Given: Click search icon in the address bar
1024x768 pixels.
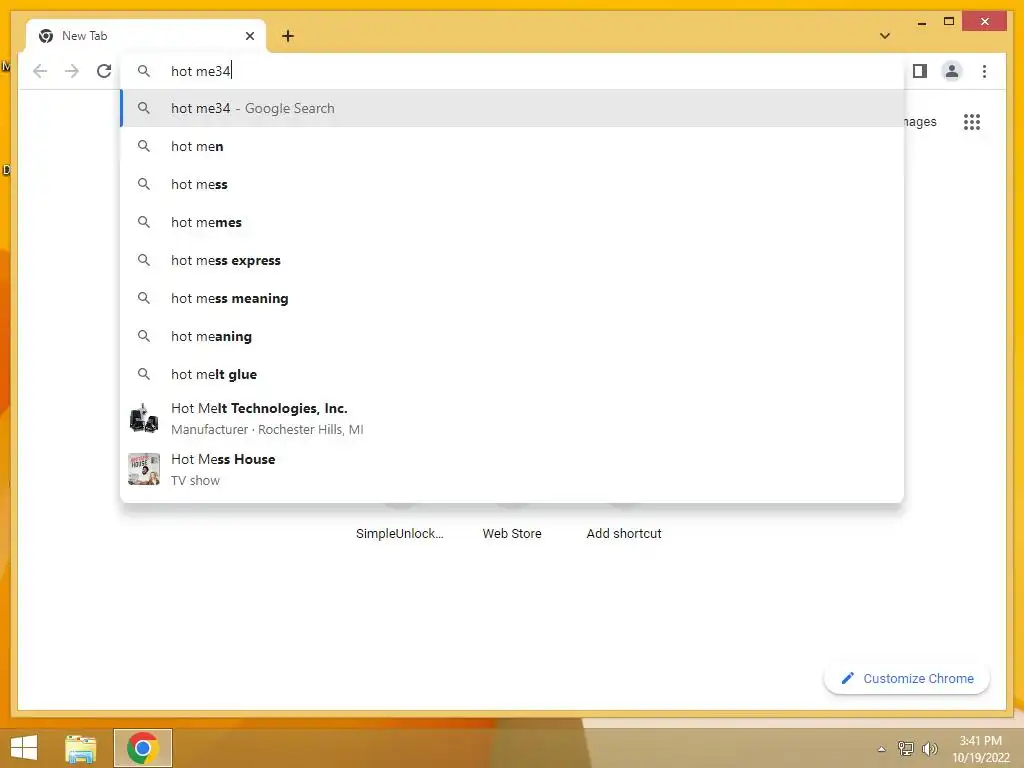Looking at the screenshot, I should coord(144,71).
